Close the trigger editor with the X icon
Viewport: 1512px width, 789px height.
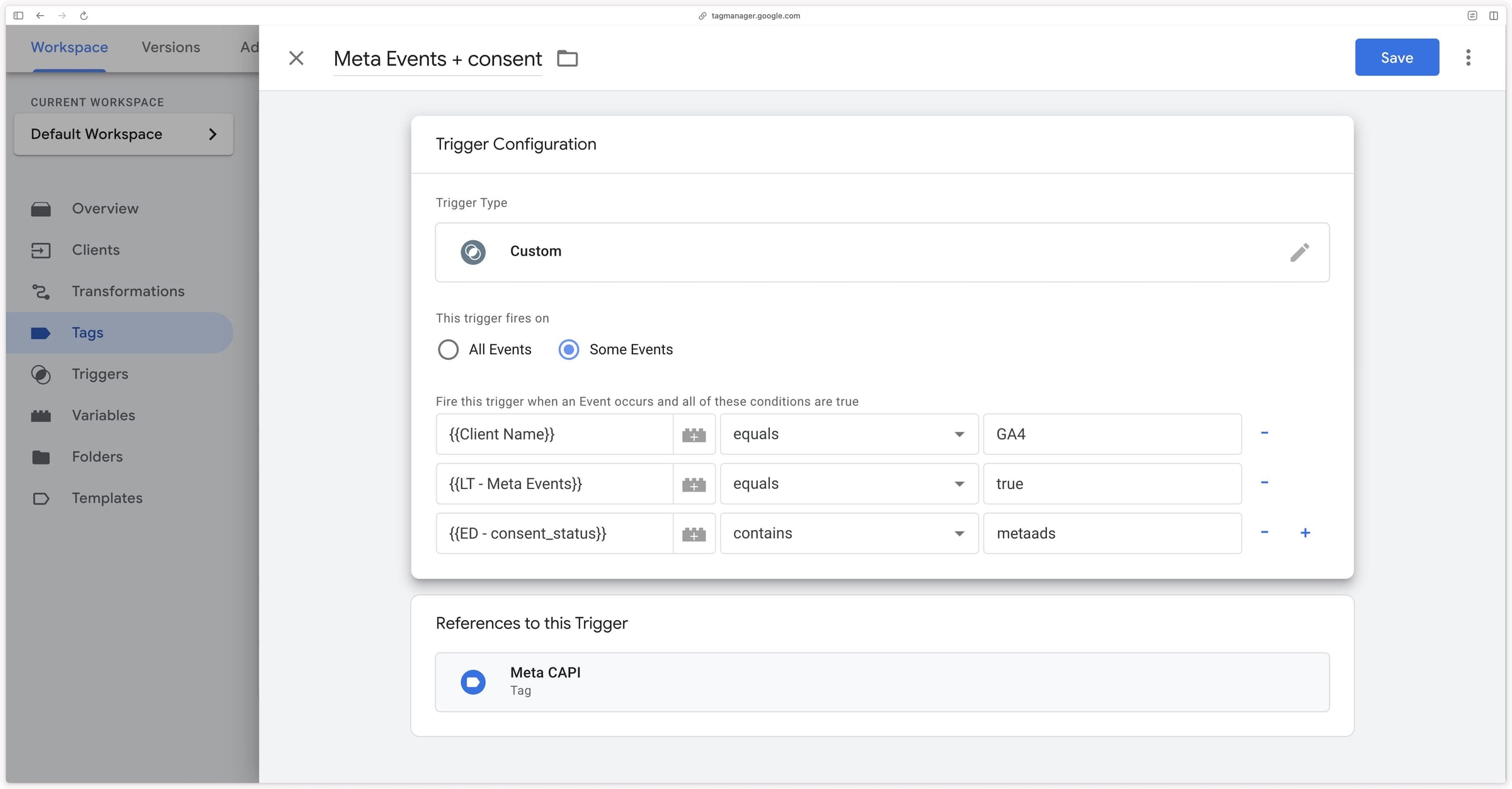tap(296, 58)
